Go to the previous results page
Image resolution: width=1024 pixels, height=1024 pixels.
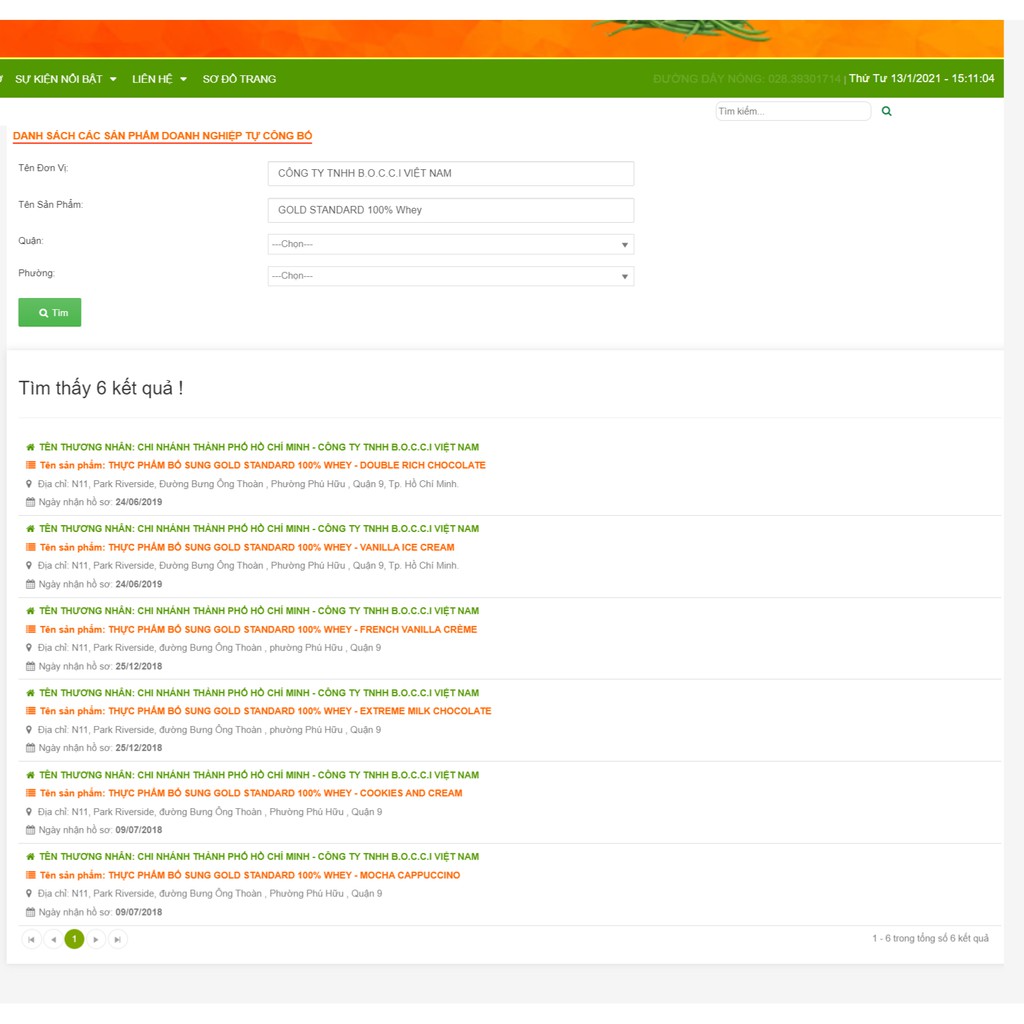tap(53, 939)
